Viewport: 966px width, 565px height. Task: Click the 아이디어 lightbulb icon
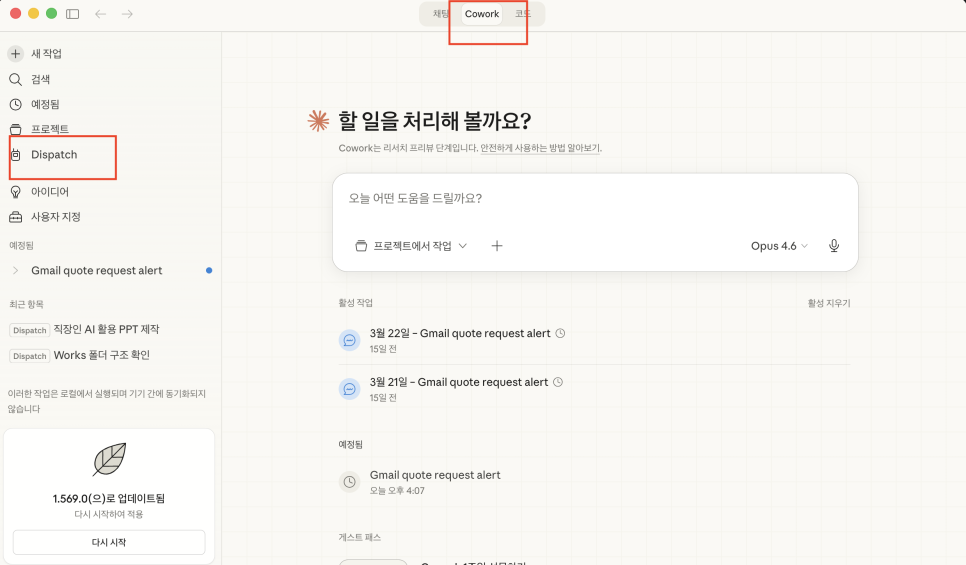tap(15, 192)
